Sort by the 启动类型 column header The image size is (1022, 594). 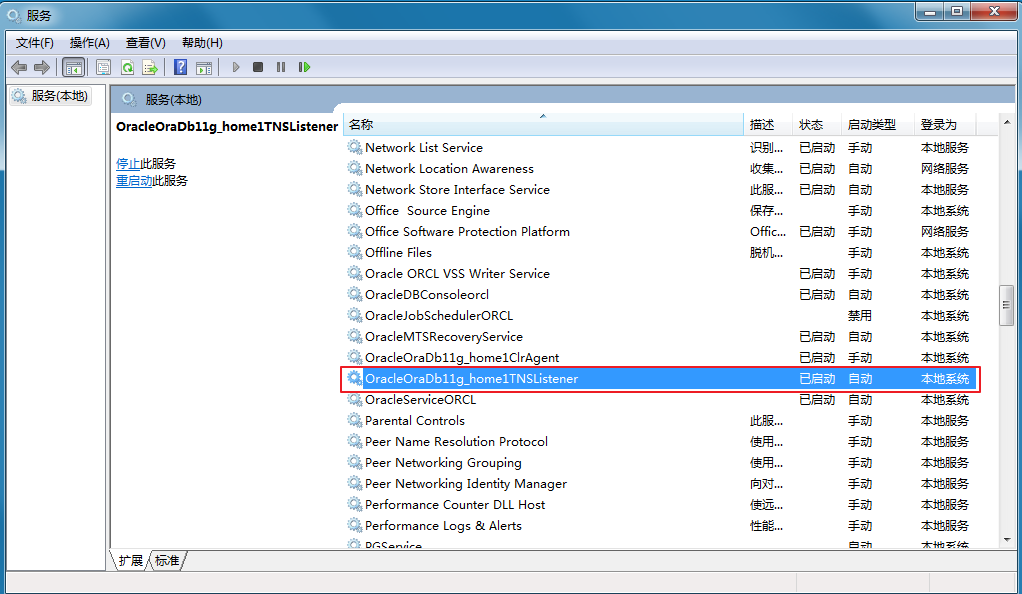(x=877, y=125)
